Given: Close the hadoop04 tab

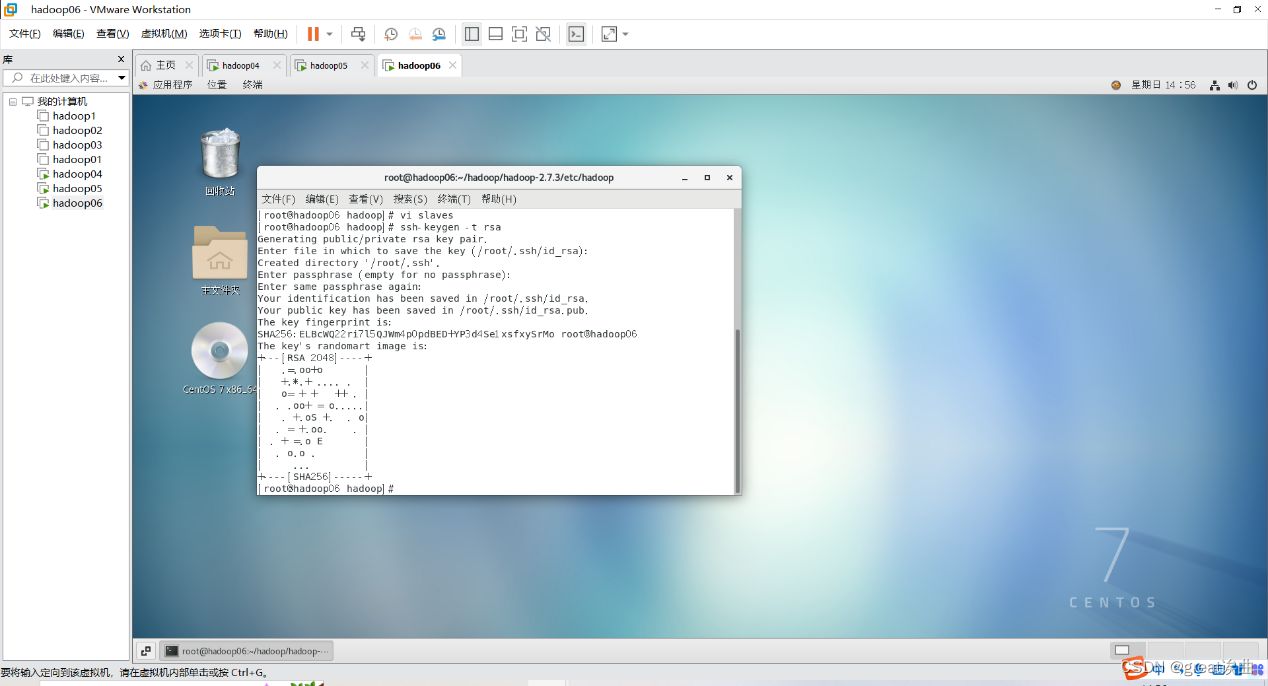Looking at the screenshot, I should (x=276, y=65).
